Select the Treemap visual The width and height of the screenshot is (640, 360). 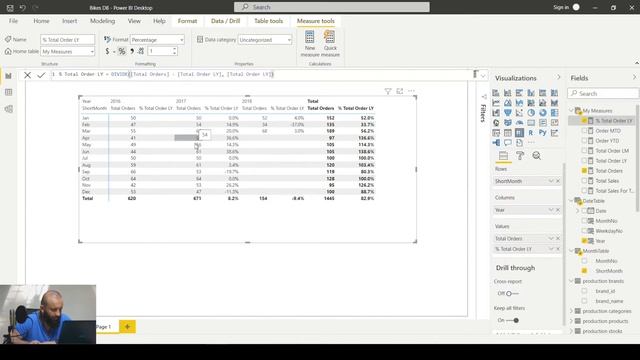[x=554, y=113]
